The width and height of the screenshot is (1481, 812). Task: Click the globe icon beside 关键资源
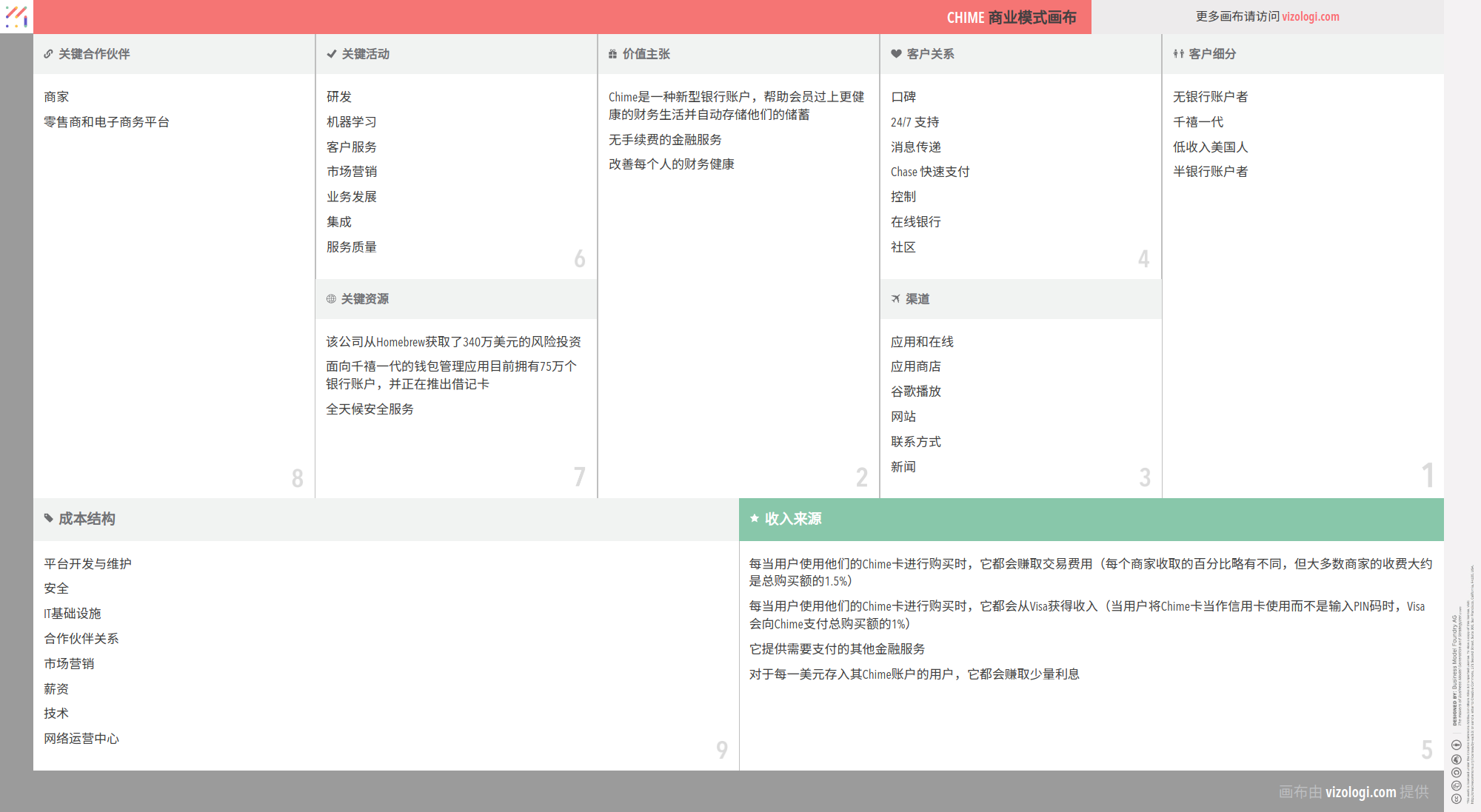331,299
